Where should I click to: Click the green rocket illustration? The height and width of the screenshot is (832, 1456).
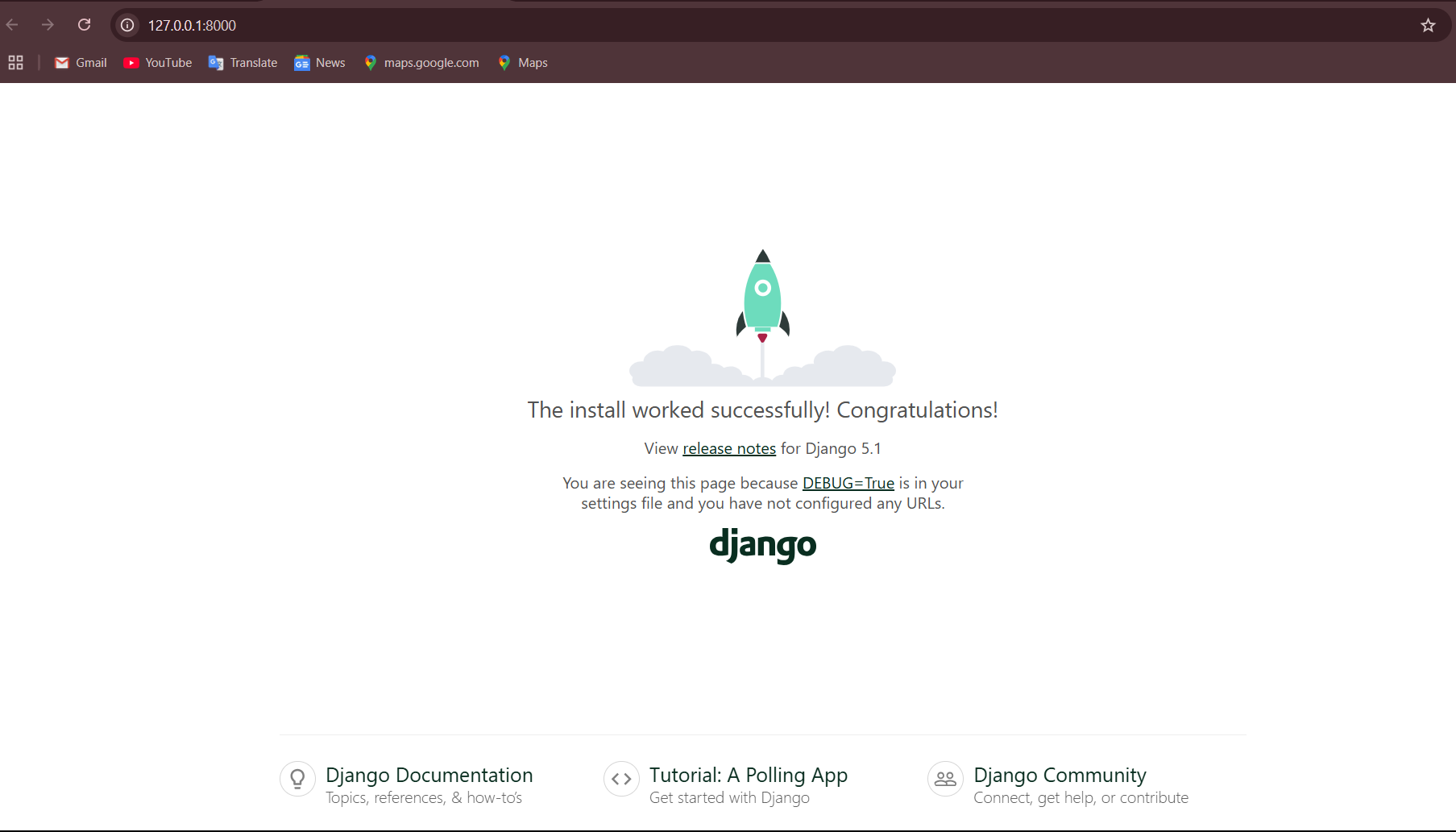[762, 296]
